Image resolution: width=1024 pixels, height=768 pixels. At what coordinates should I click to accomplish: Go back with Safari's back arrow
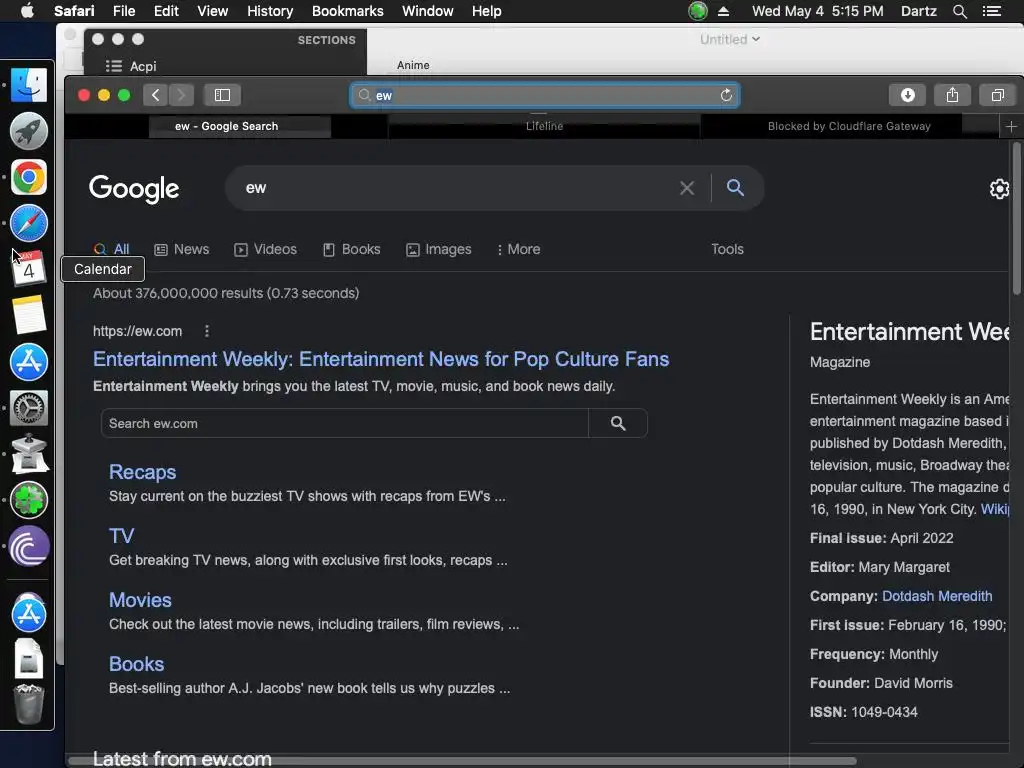(155, 95)
